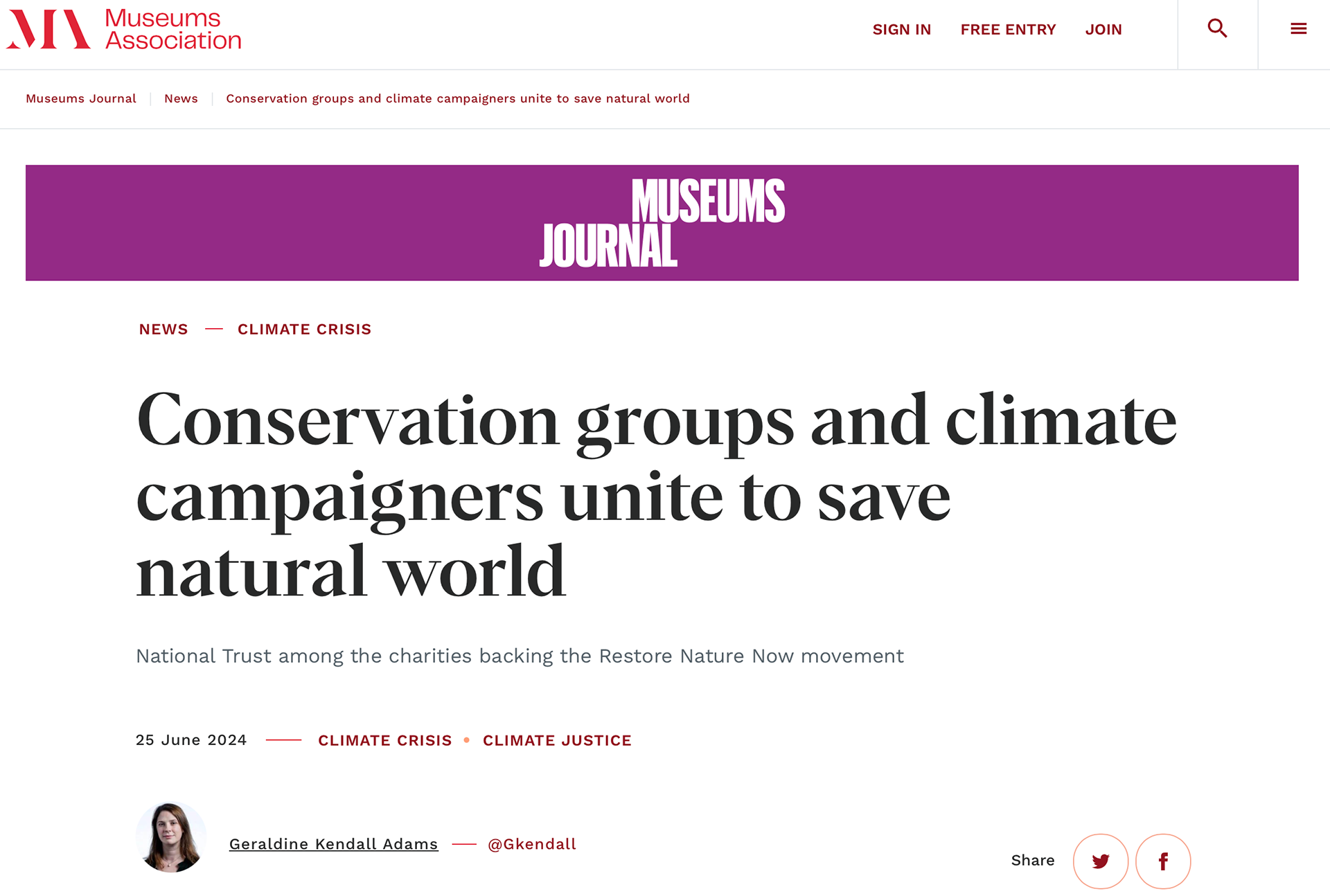Open Geraldine Kendall Adams author page

333,844
